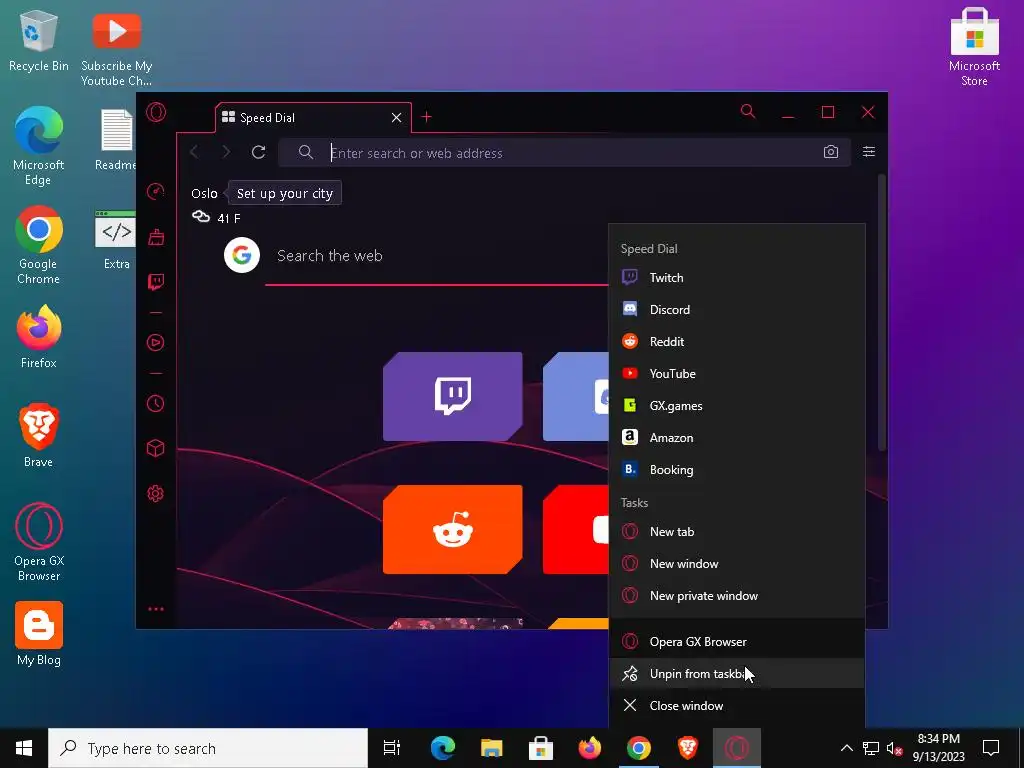Image resolution: width=1024 pixels, height=768 pixels.
Task: Click the Oslo city label
Action: (204, 193)
